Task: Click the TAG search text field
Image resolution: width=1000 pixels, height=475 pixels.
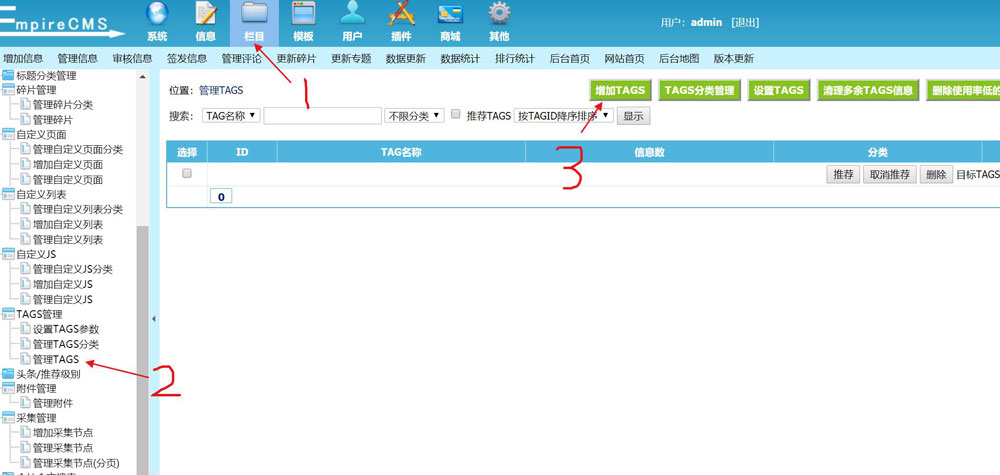Action: pos(322,116)
